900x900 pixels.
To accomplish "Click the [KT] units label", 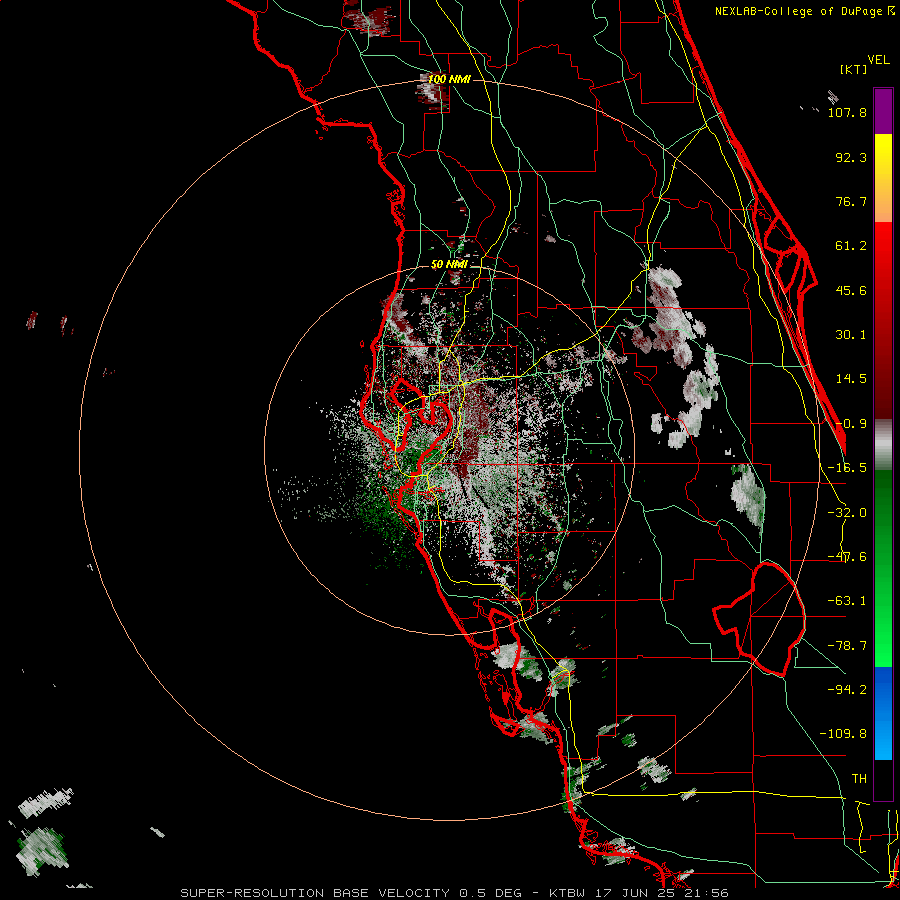I will (x=854, y=69).
